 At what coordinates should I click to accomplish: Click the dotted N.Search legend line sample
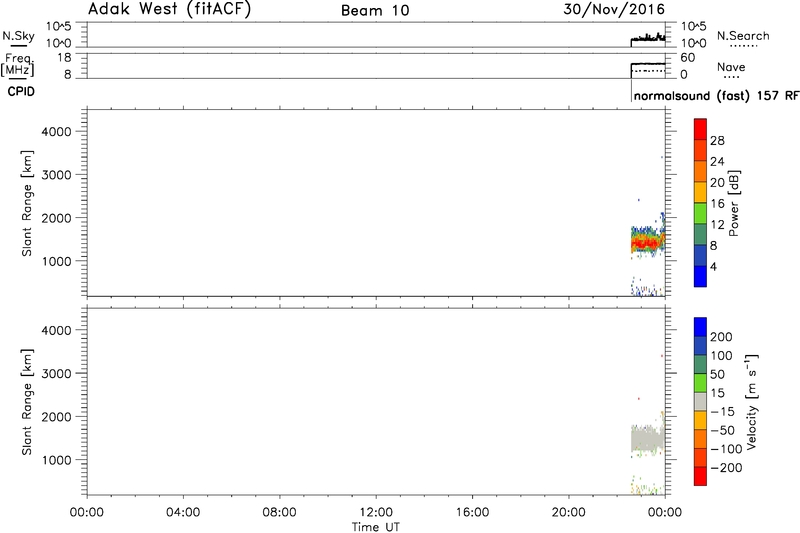(743, 46)
